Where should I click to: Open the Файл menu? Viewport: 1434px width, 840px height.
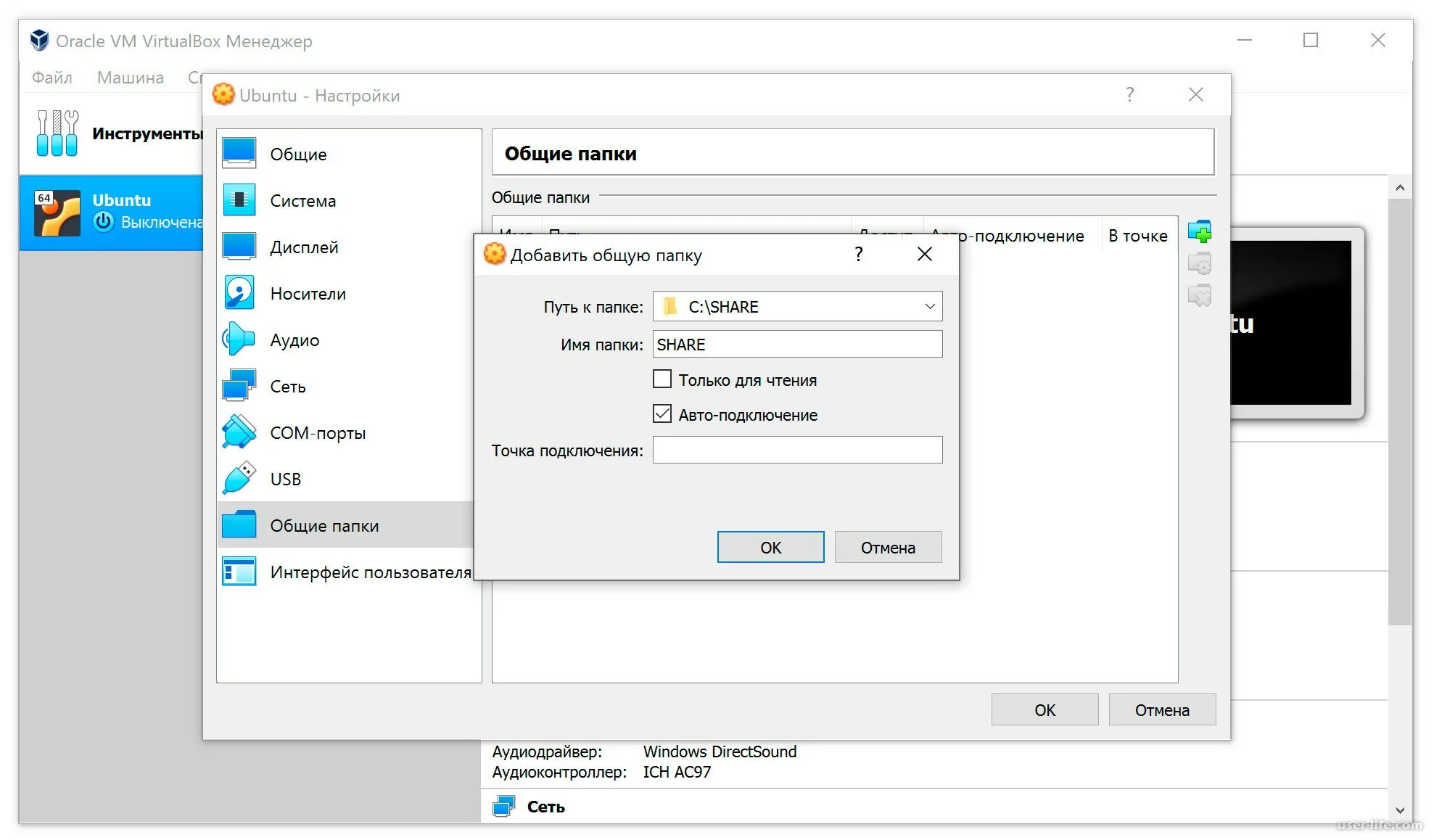[x=51, y=78]
